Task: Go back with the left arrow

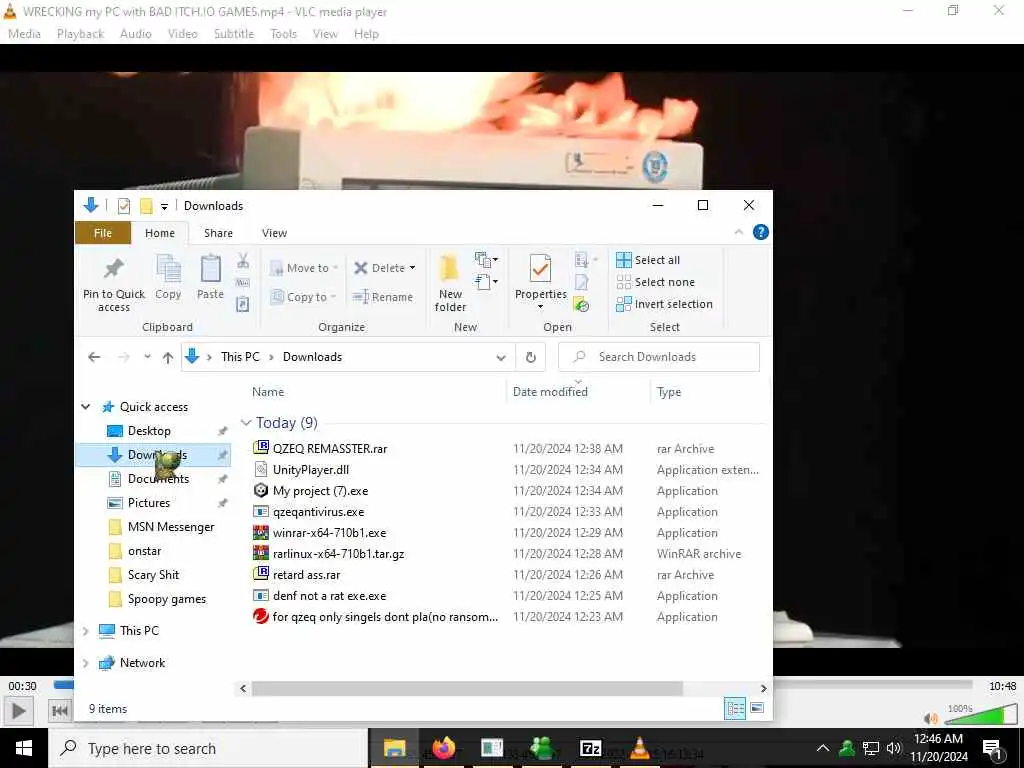Action: 94,357
